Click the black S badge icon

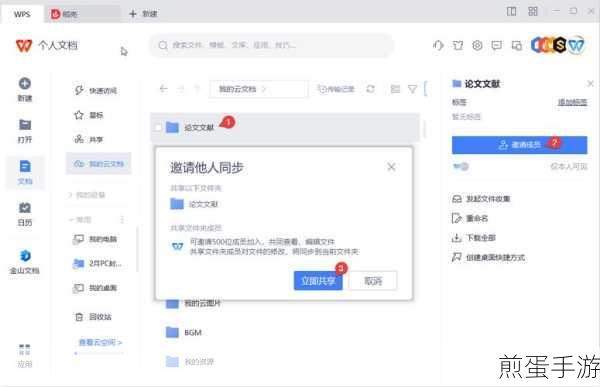[559, 45]
